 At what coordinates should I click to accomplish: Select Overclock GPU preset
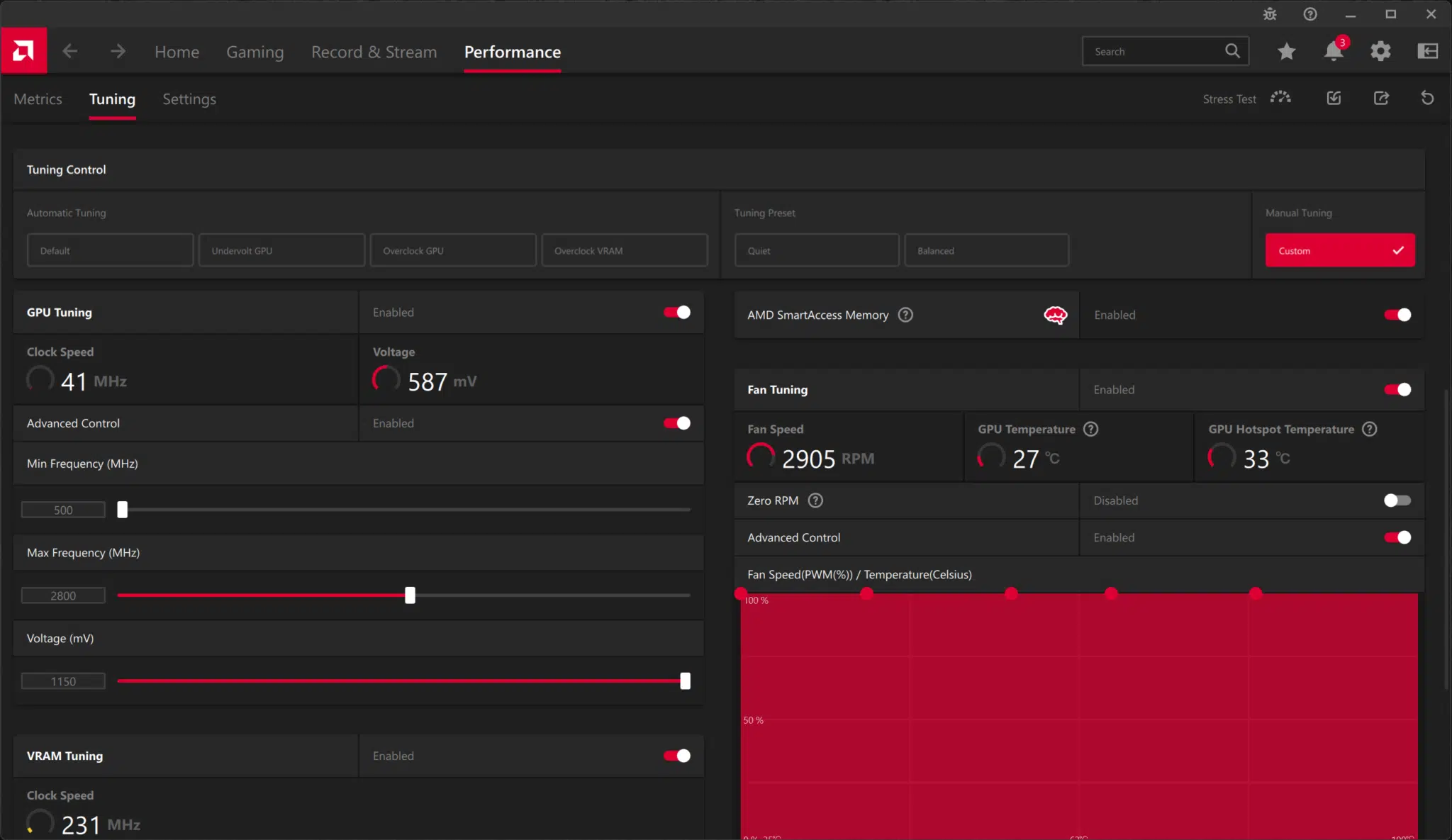click(453, 250)
